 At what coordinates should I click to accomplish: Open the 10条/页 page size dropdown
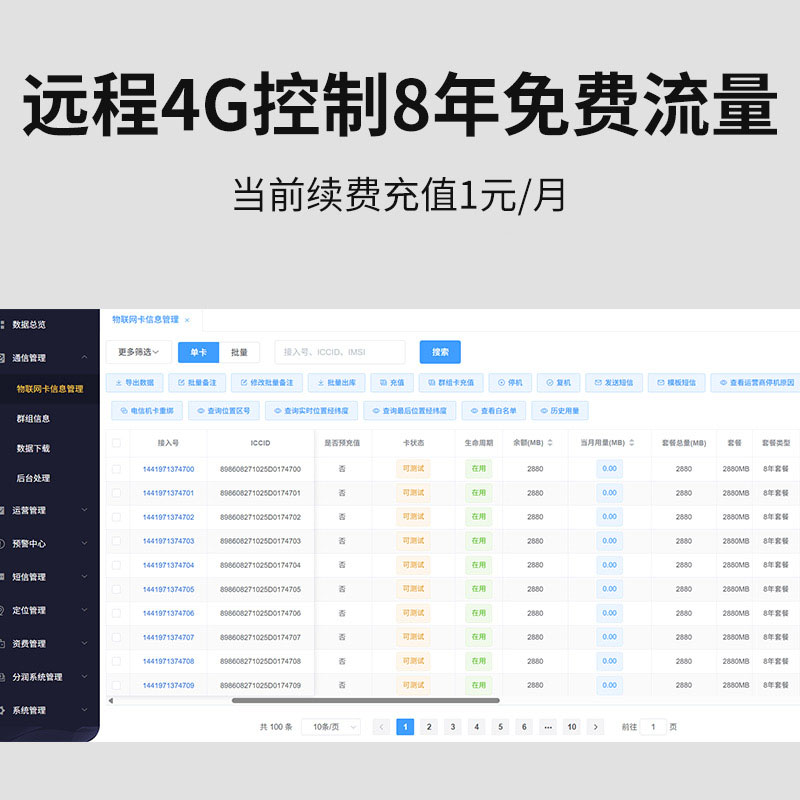tap(331, 727)
